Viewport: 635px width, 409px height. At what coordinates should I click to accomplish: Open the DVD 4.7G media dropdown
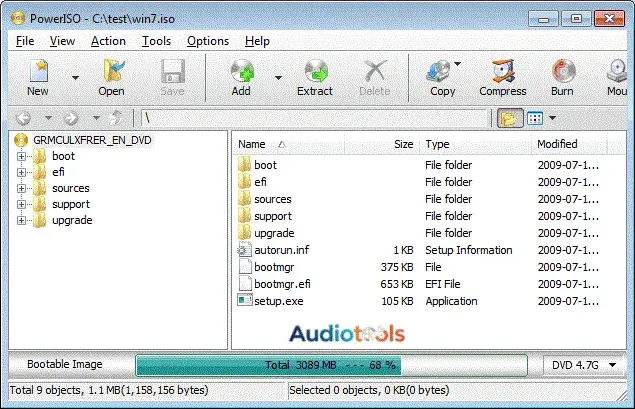[x=584, y=365]
